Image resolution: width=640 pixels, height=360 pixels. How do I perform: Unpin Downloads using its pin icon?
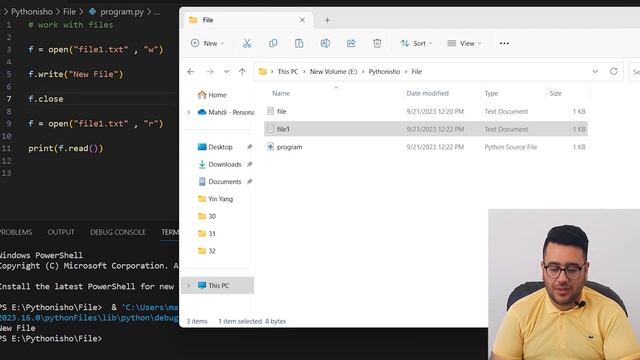(249, 164)
